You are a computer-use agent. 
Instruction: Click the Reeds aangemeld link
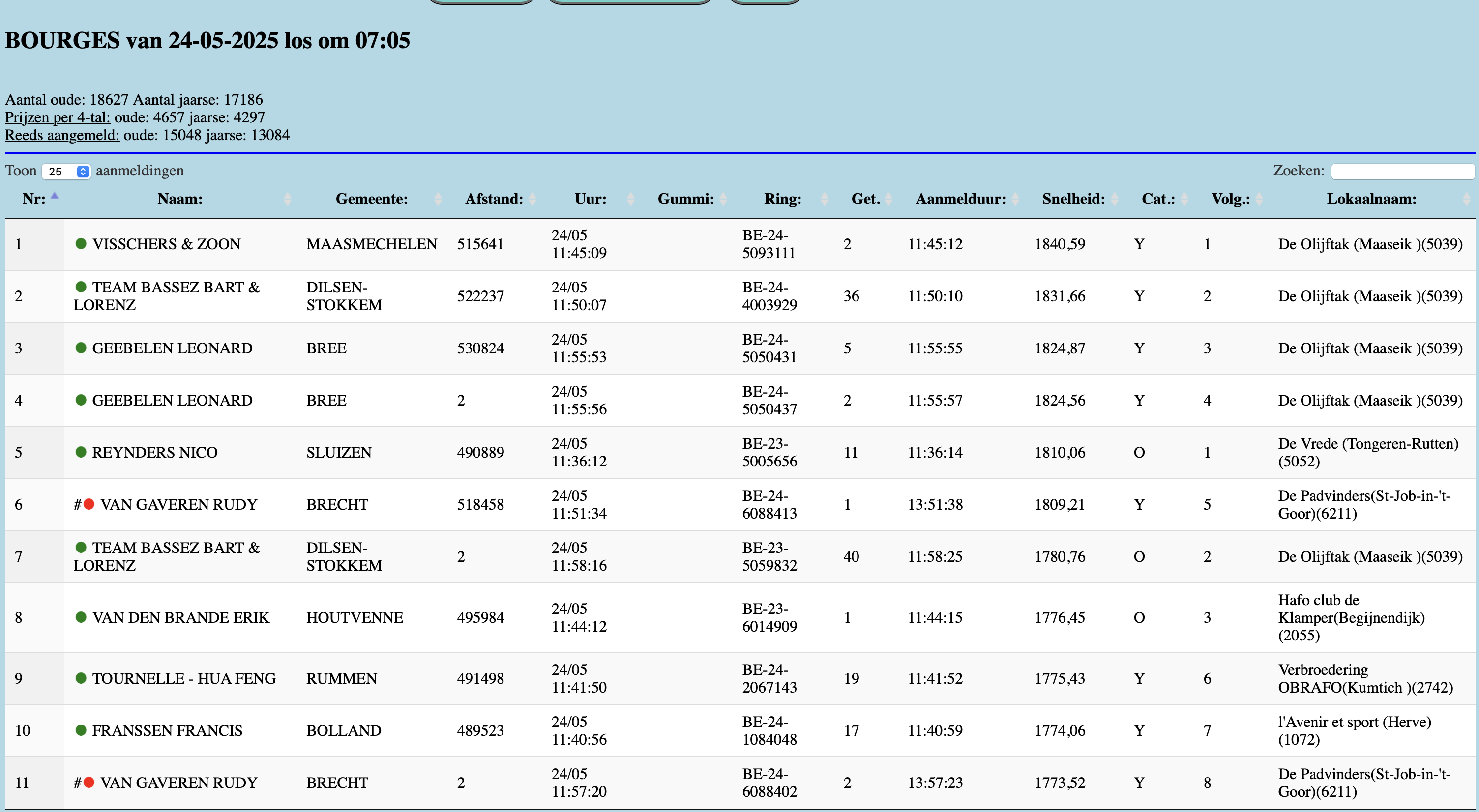tap(62, 136)
